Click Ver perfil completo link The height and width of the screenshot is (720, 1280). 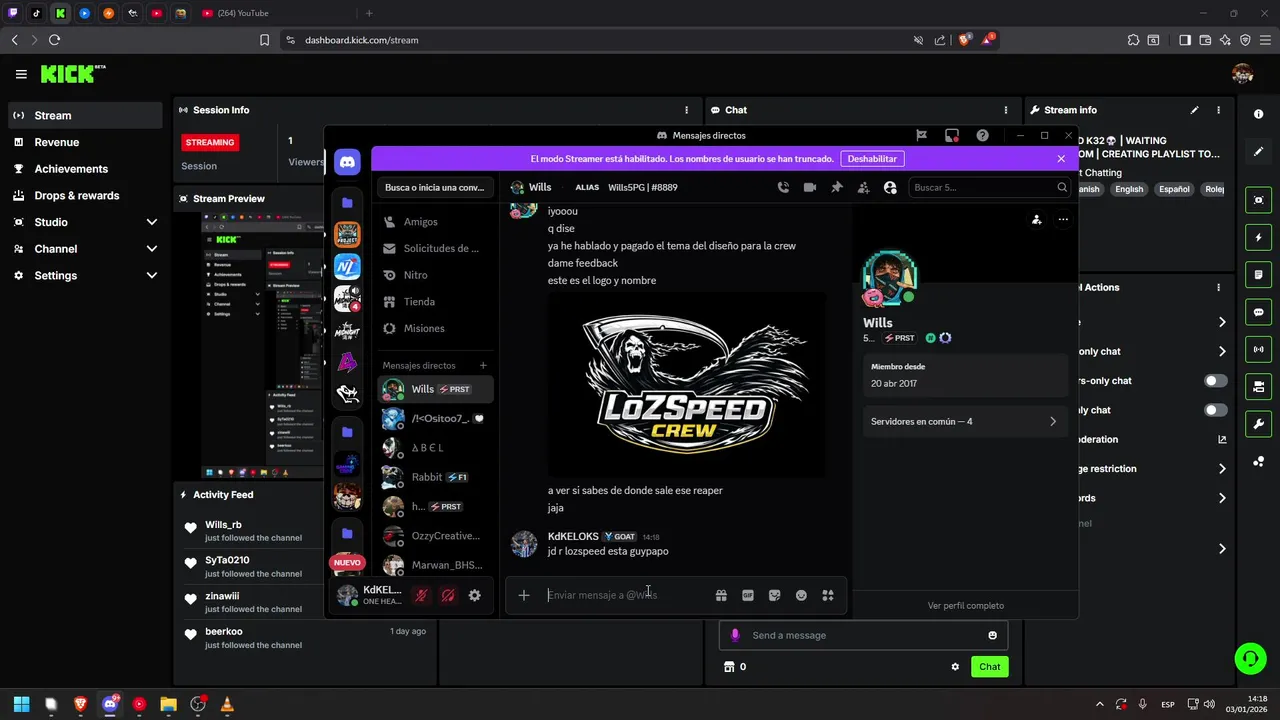click(x=965, y=605)
